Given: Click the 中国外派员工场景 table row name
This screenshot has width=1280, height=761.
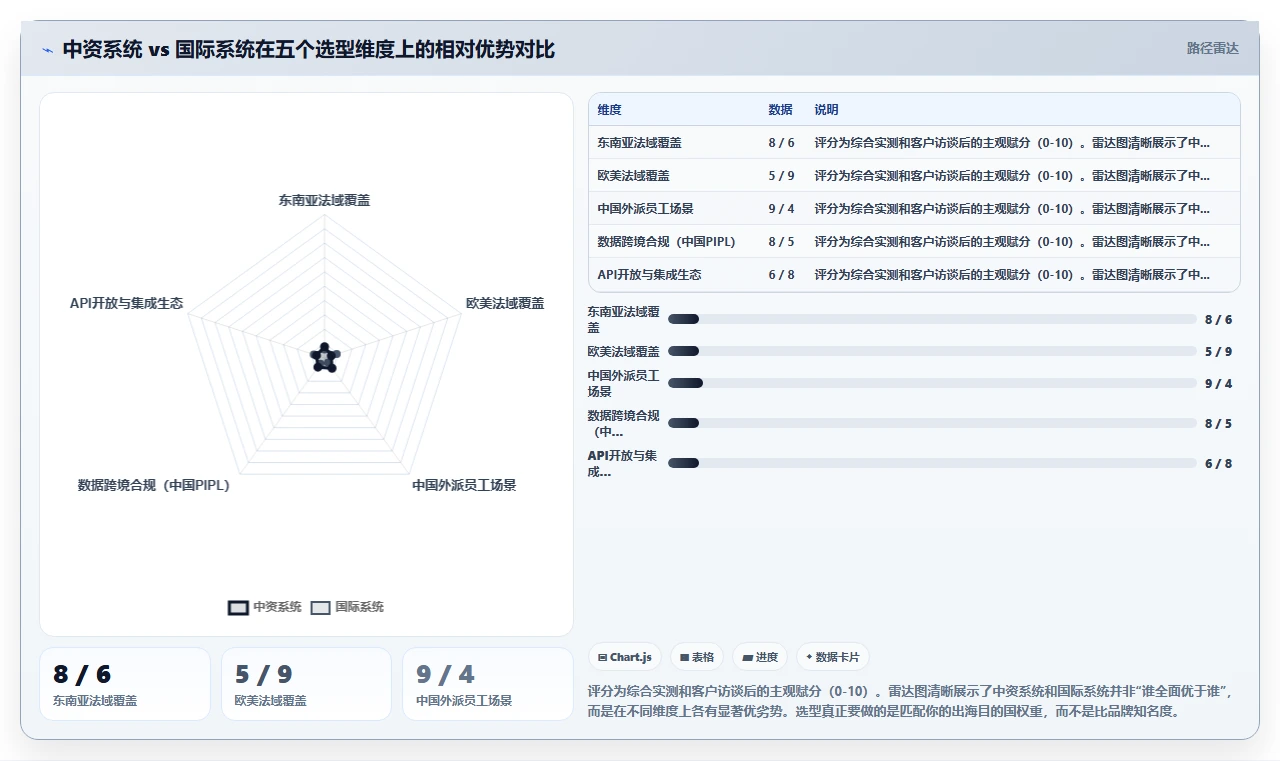Looking at the screenshot, I should tap(646, 209).
